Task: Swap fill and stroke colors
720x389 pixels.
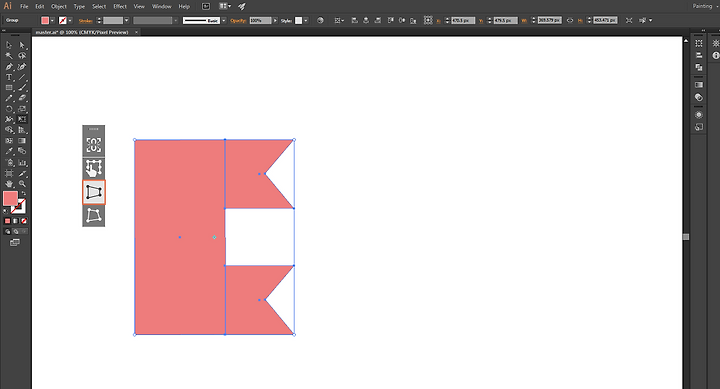Action: [23, 193]
